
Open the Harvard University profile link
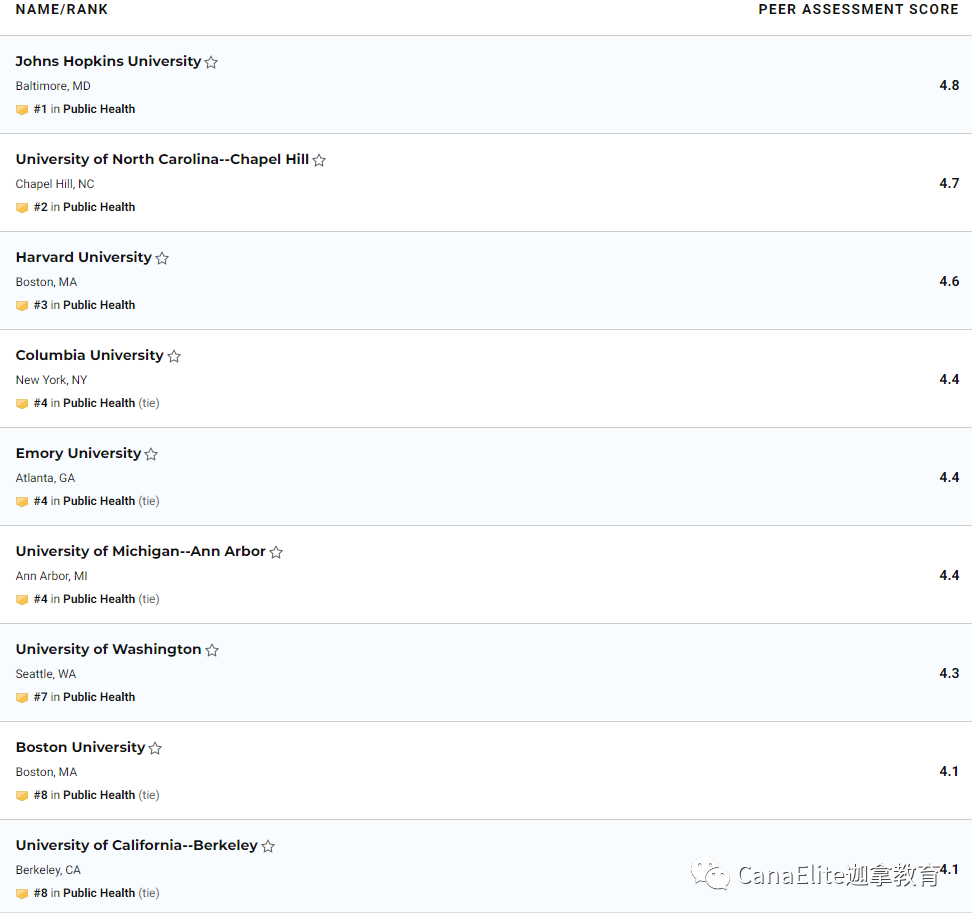(x=84, y=257)
